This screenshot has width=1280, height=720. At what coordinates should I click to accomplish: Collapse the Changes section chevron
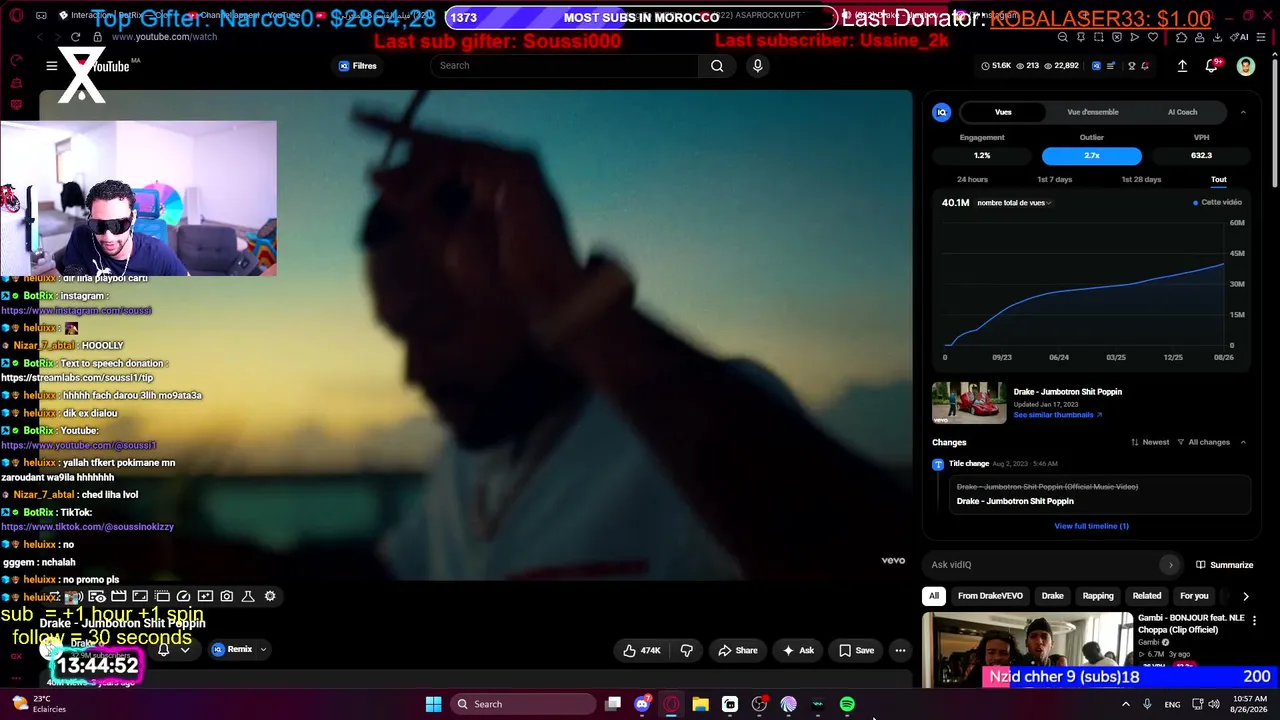[x=1243, y=442]
